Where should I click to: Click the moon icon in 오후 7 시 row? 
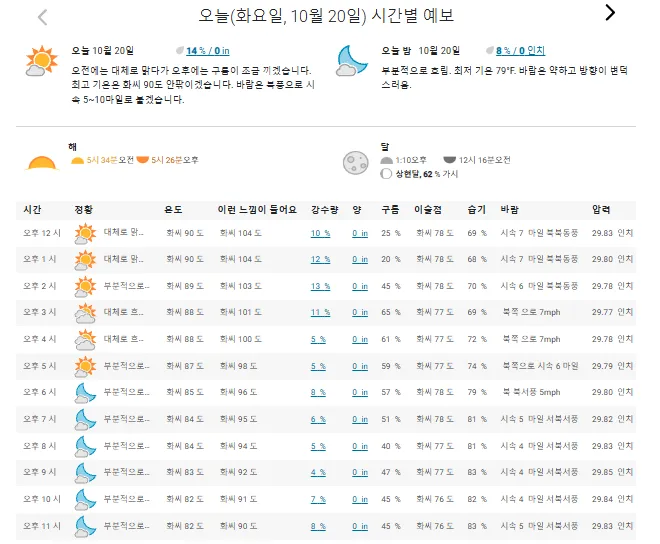tap(85, 420)
